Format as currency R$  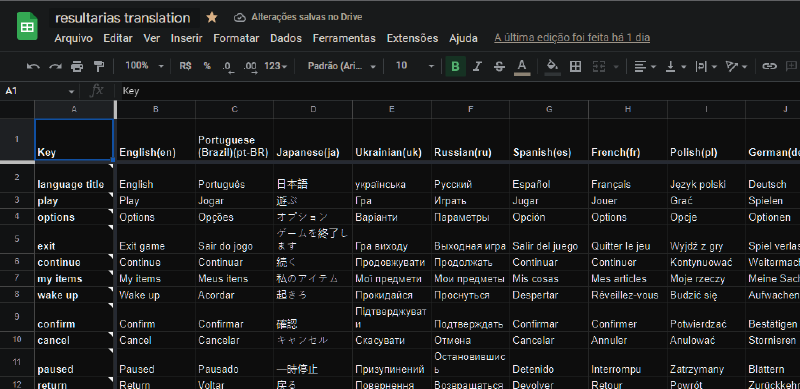[185, 66]
